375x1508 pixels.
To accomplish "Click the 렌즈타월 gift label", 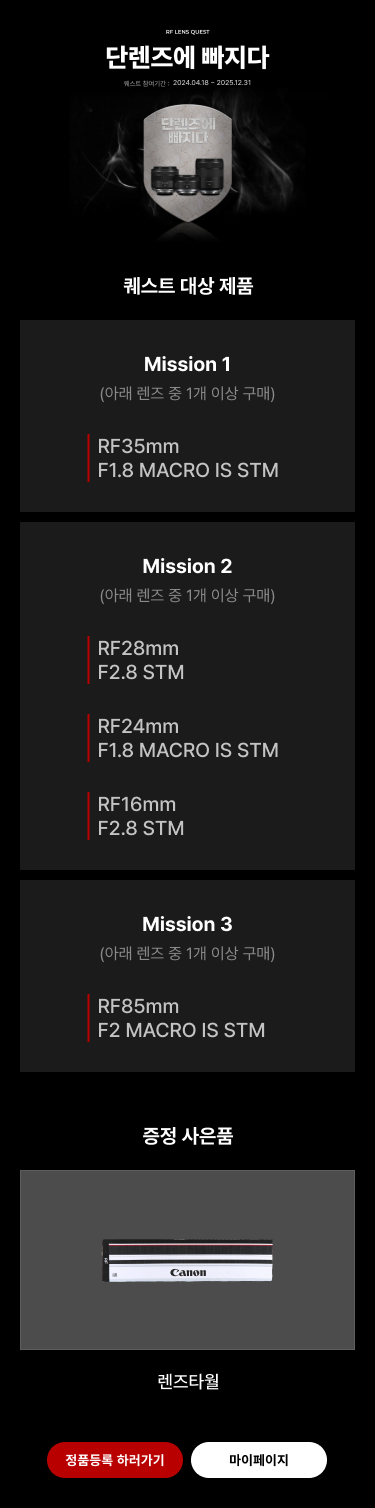I will (188, 1382).
